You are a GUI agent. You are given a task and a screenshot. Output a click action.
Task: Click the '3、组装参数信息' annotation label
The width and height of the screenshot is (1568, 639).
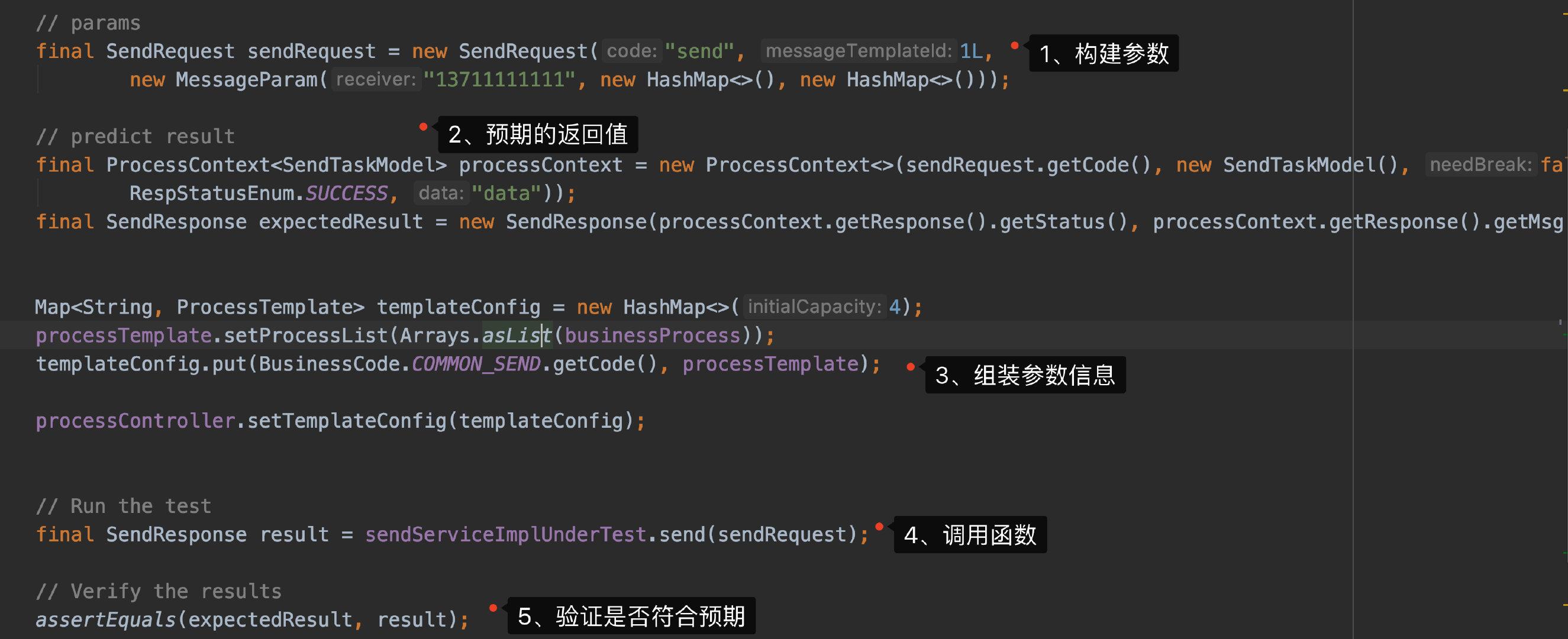tap(1025, 375)
